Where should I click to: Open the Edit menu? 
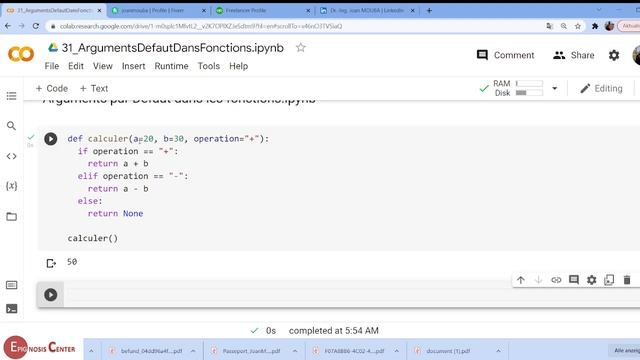coord(76,66)
